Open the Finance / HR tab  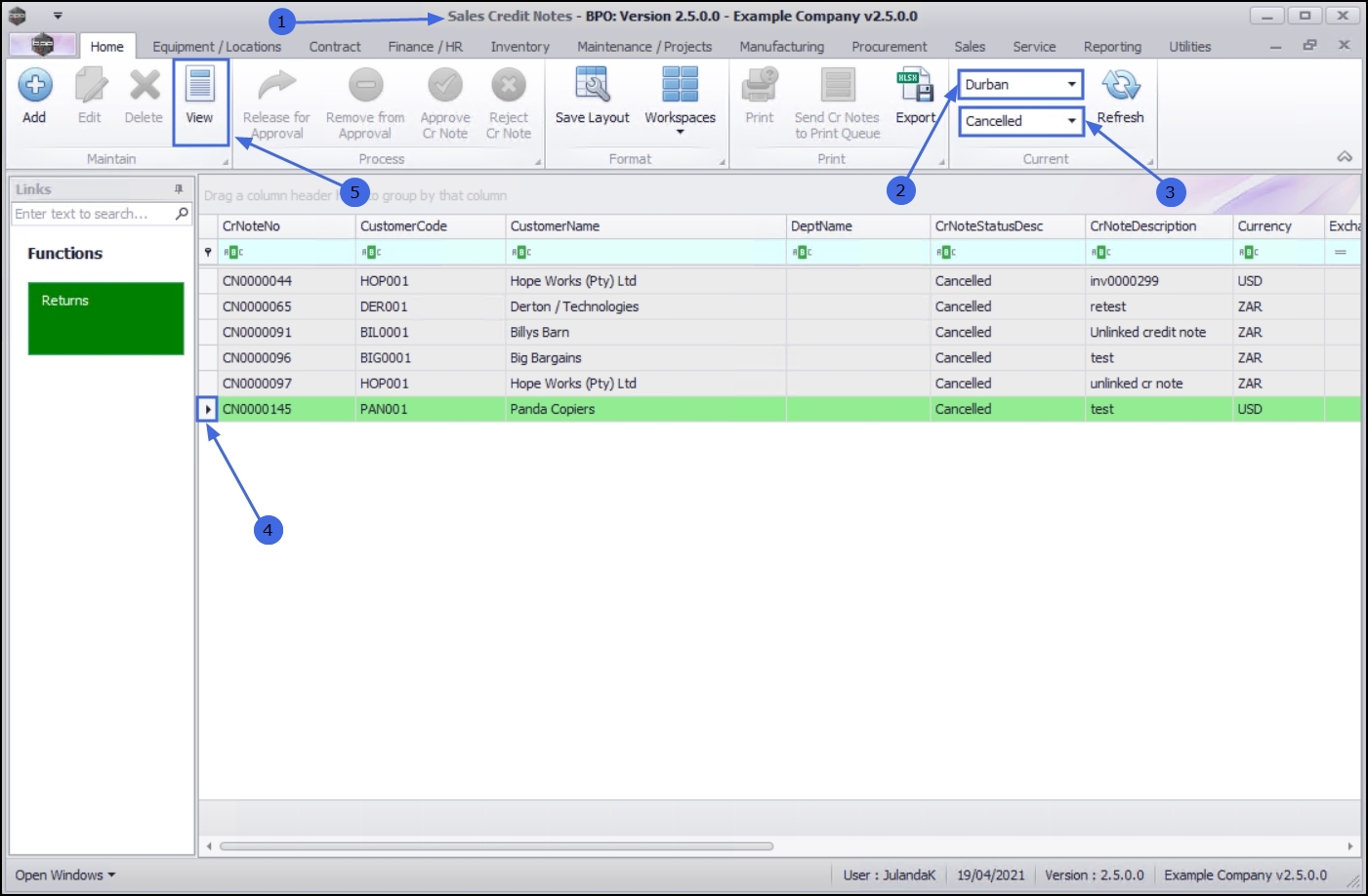[426, 47]
